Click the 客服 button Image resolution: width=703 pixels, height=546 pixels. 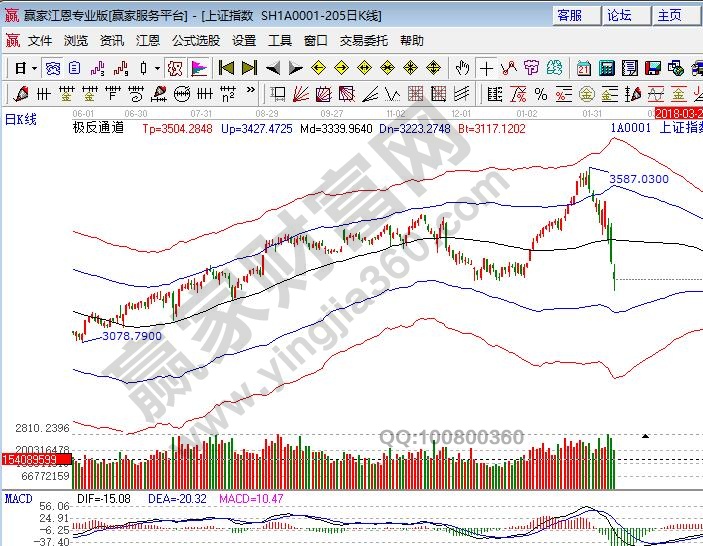pyautogui.click(x=570, y=15)
